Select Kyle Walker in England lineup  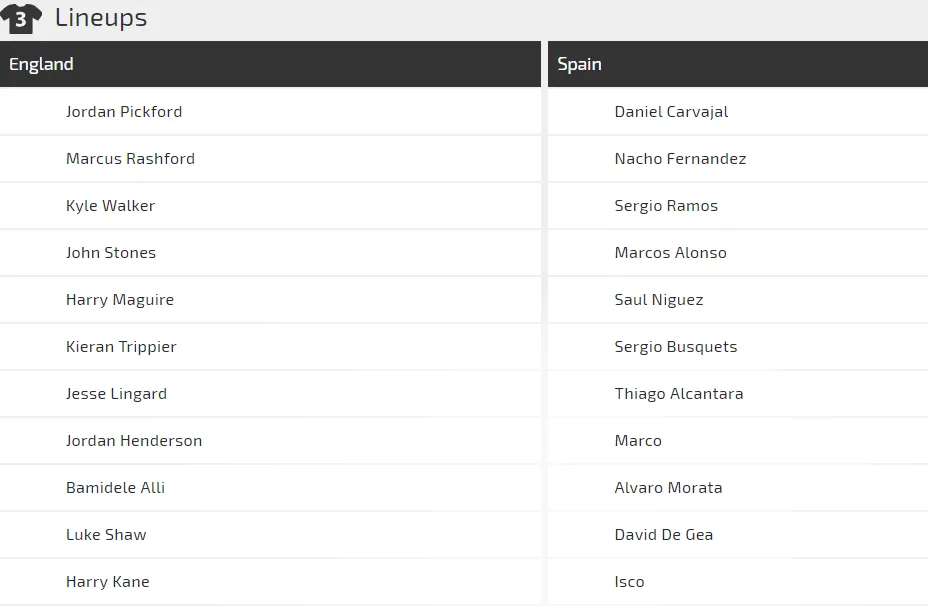point(110,206)
